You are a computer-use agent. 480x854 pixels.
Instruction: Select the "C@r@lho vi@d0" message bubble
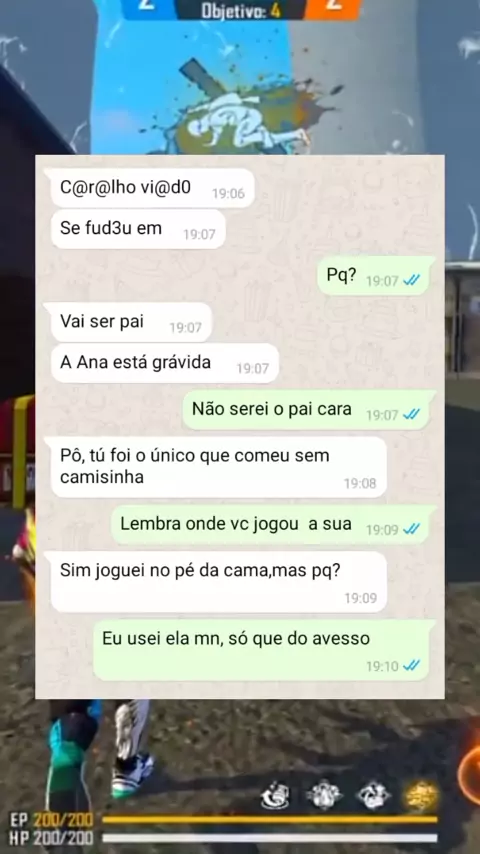tap(153, 188)
